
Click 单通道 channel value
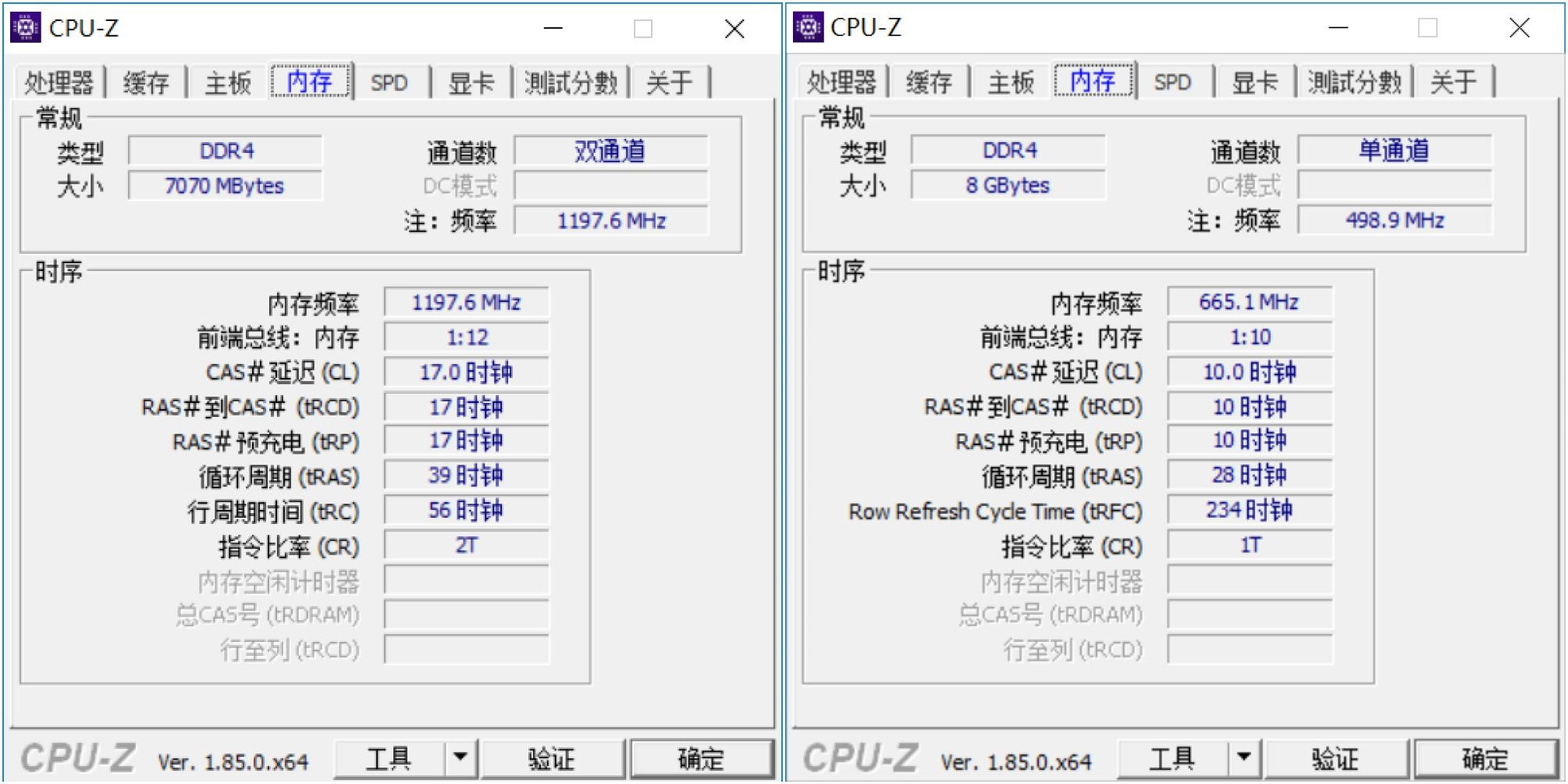[1394, 150]
